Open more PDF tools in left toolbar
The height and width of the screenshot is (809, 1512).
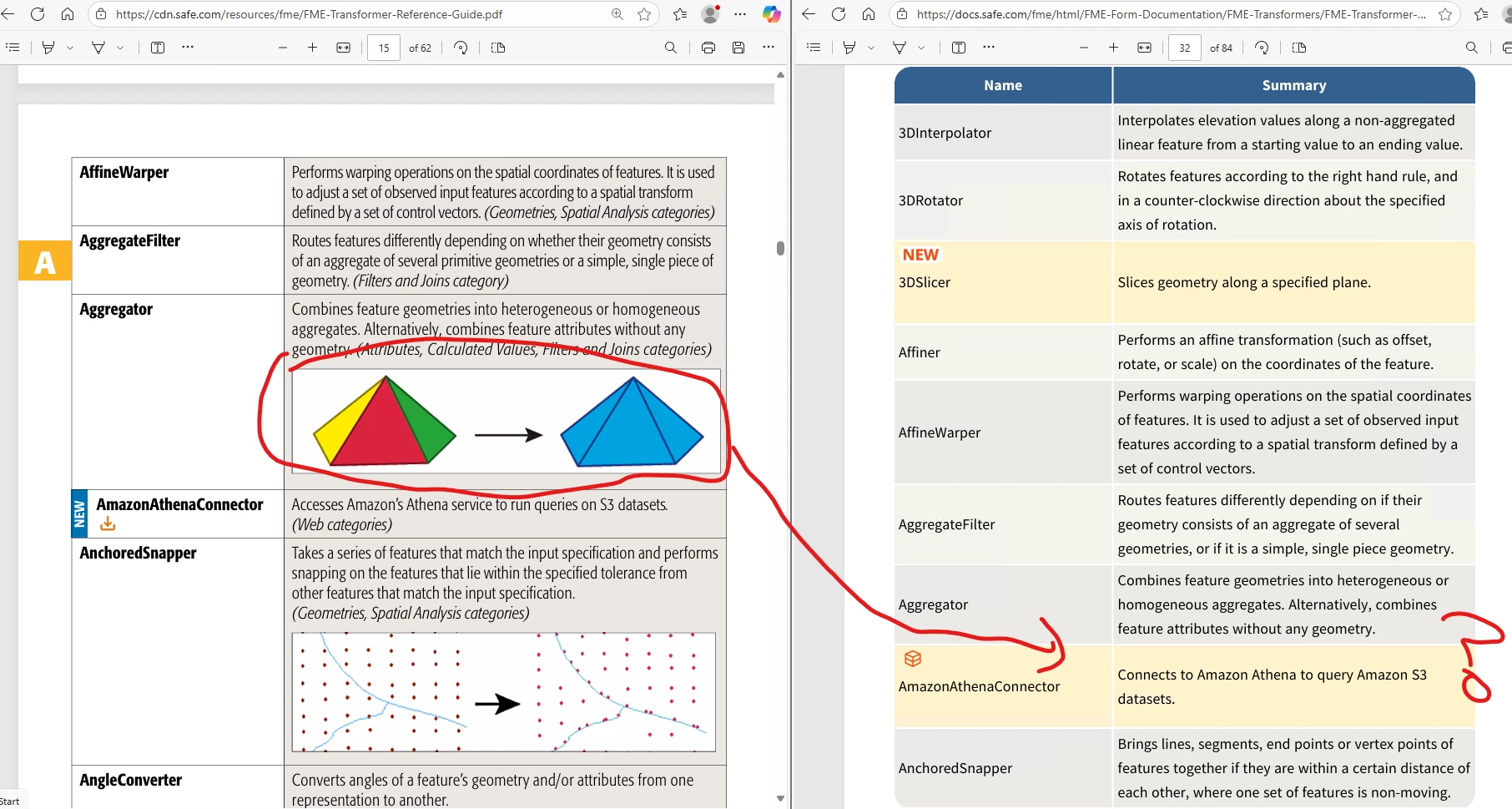pos(188,48)
